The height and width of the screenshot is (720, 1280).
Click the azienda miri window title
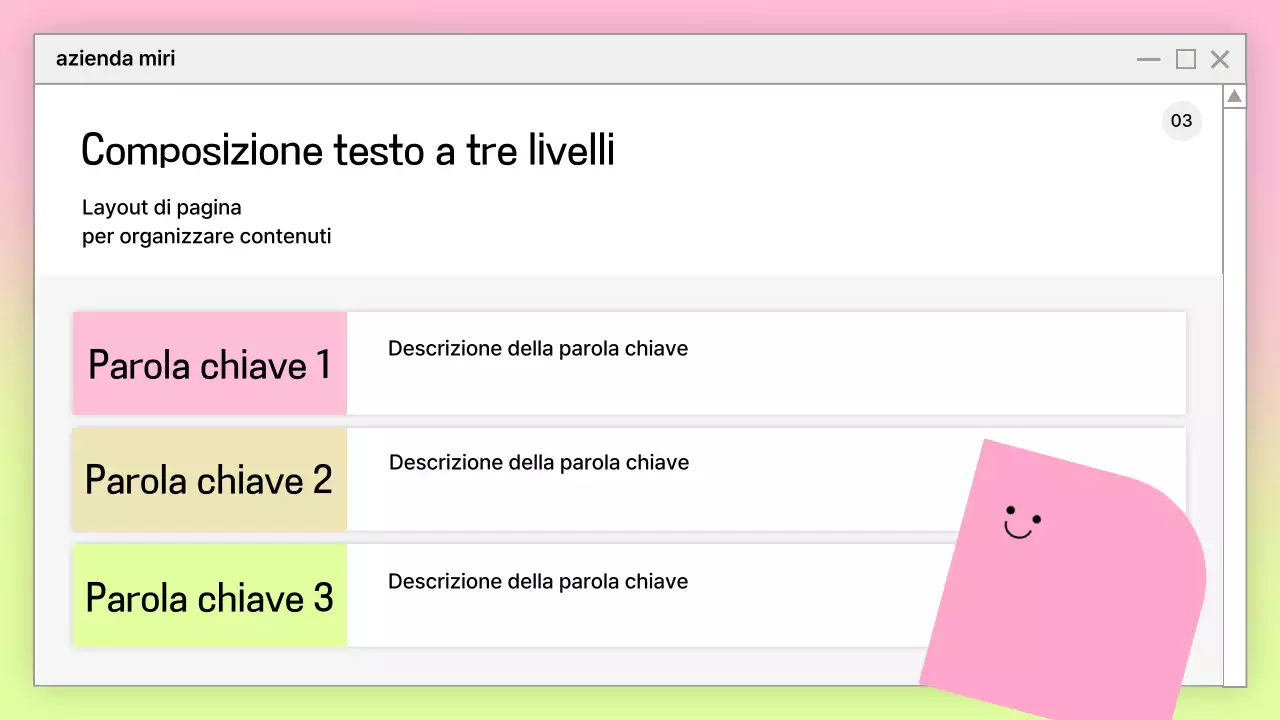115,59
